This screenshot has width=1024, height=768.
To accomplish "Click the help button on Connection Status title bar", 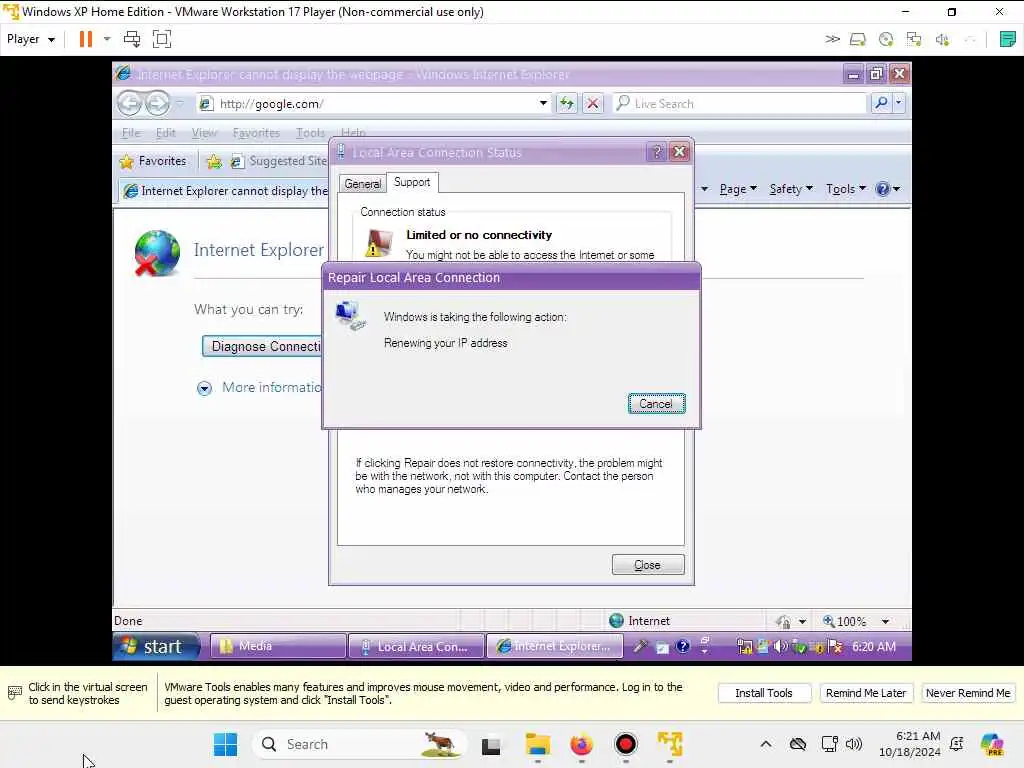I will click(657, 152).
